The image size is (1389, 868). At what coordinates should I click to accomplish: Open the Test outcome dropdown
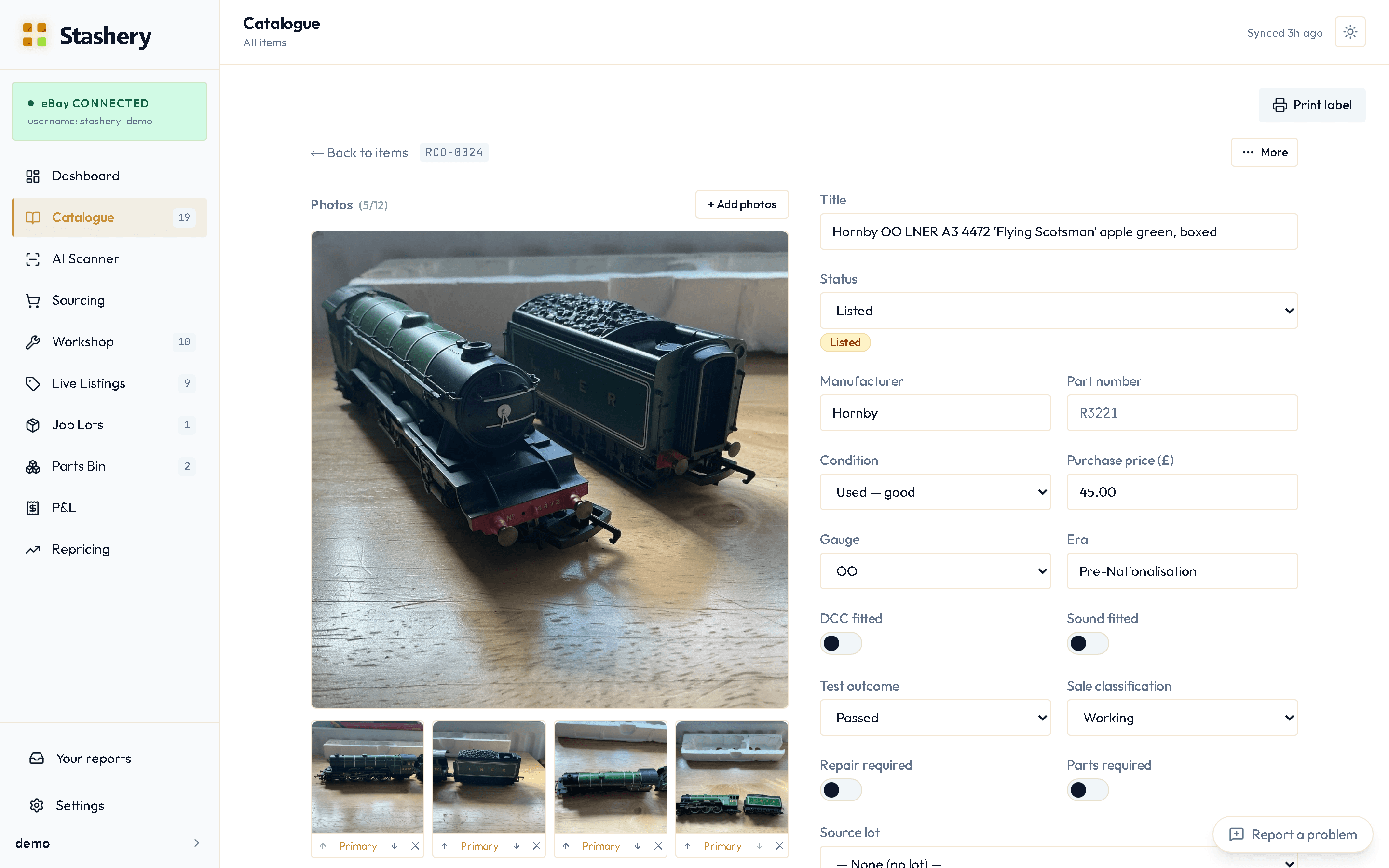[x=935, y=718]
